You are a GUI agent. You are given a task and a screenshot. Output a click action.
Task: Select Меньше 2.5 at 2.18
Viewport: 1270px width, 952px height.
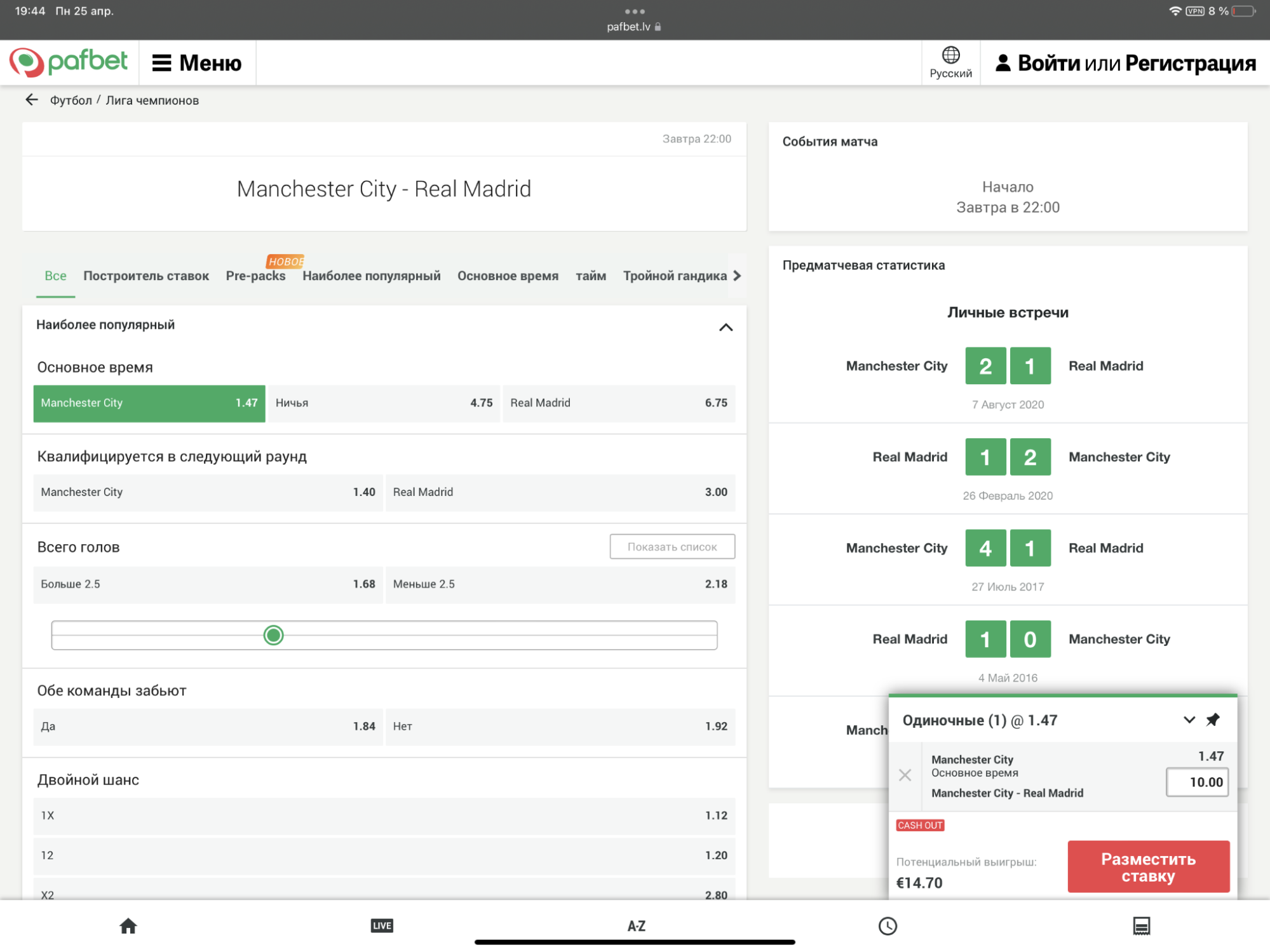pos(560,584)
